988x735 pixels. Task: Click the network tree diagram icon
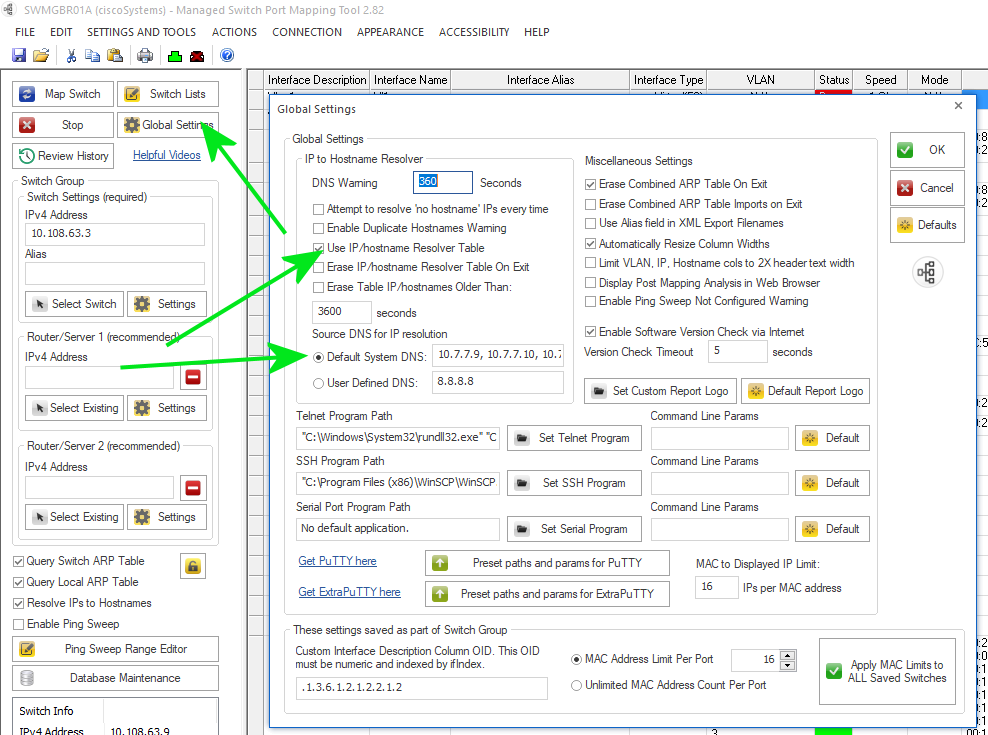[x=927, y=272]
